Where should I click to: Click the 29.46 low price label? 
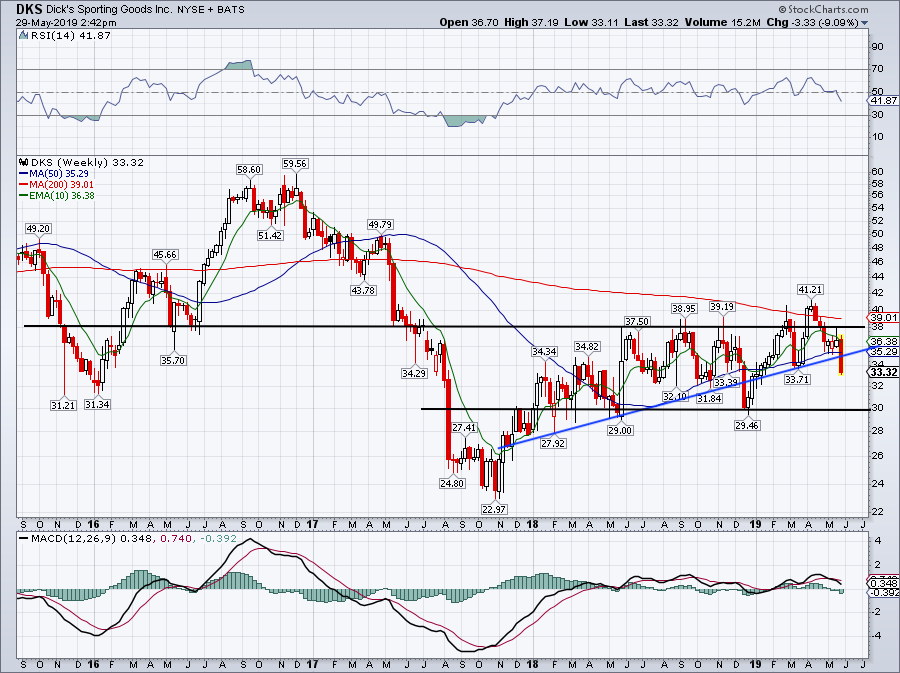click(x=747, y=425)
